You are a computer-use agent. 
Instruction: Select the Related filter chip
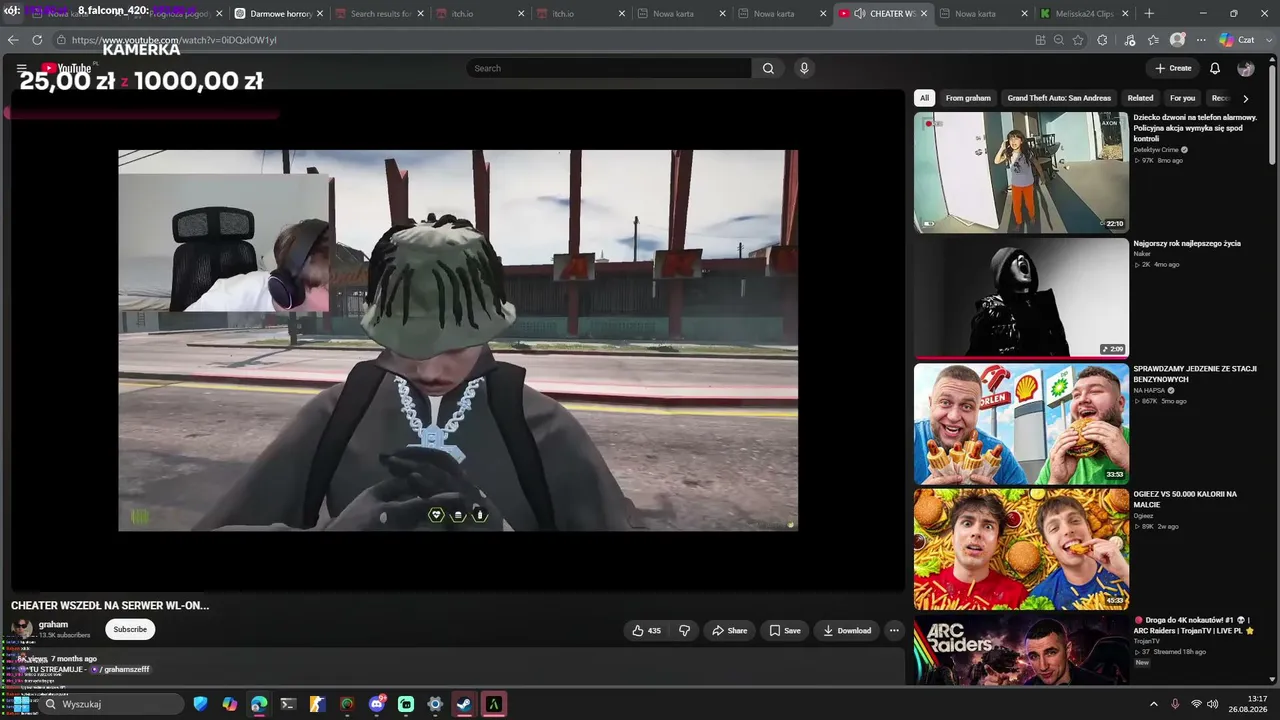(x=1140, y=98)
